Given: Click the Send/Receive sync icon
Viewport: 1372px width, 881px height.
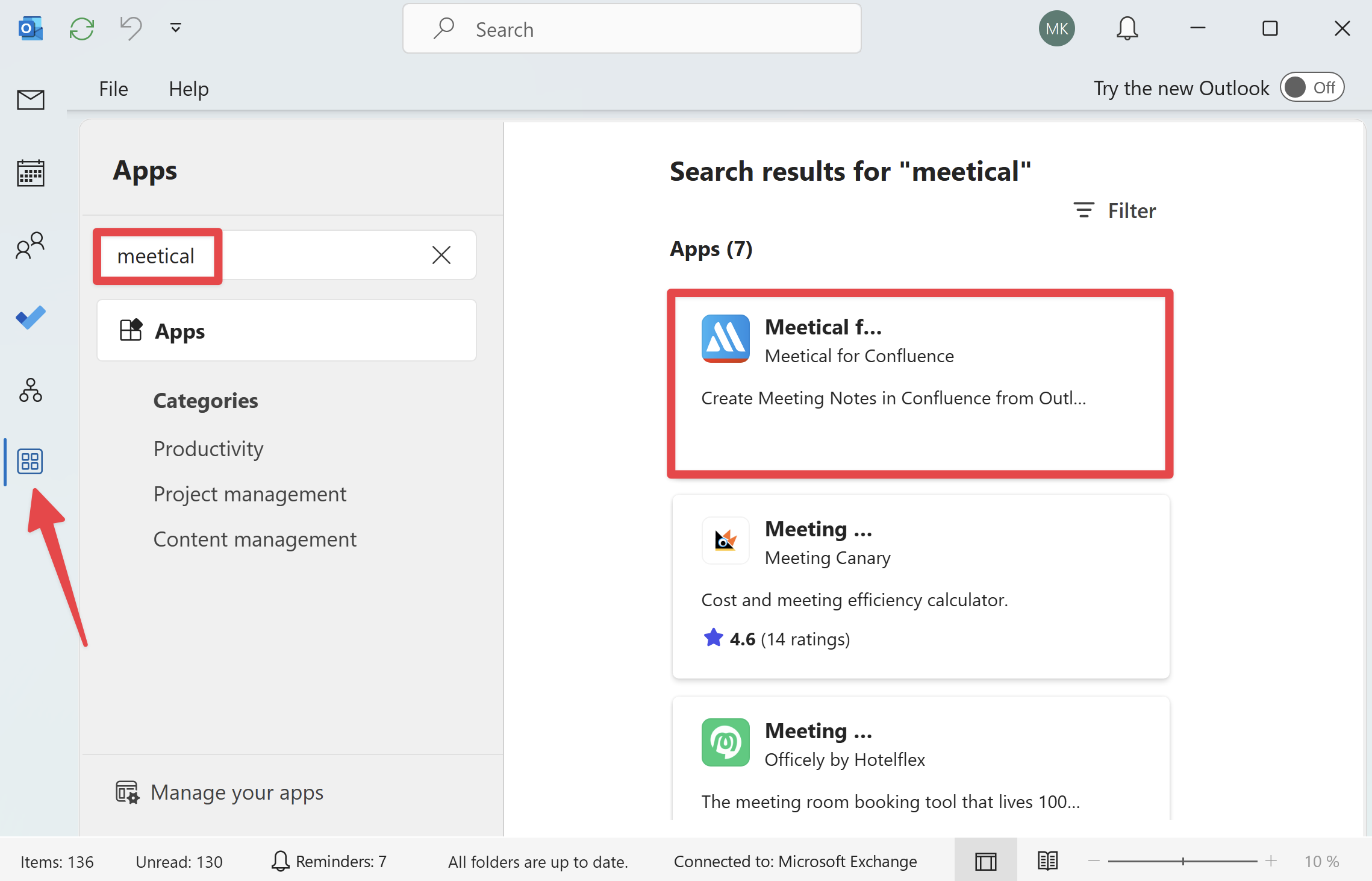Looking at the screenshot, I should pyautogui.click(x=82, y=28).
